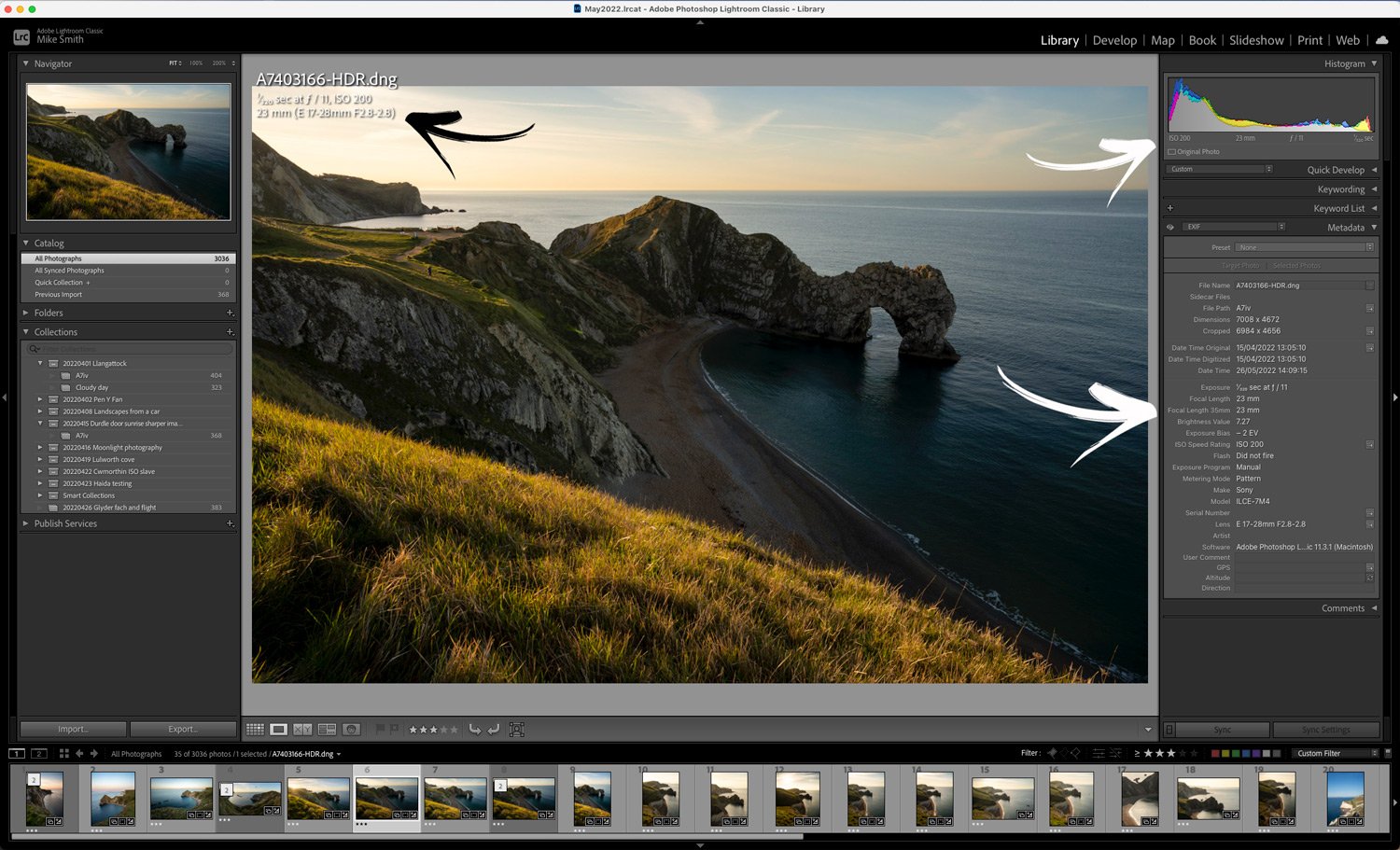1400x850 pixels.
Task: Filter by red color label swatch
Action: [1215, 753]
